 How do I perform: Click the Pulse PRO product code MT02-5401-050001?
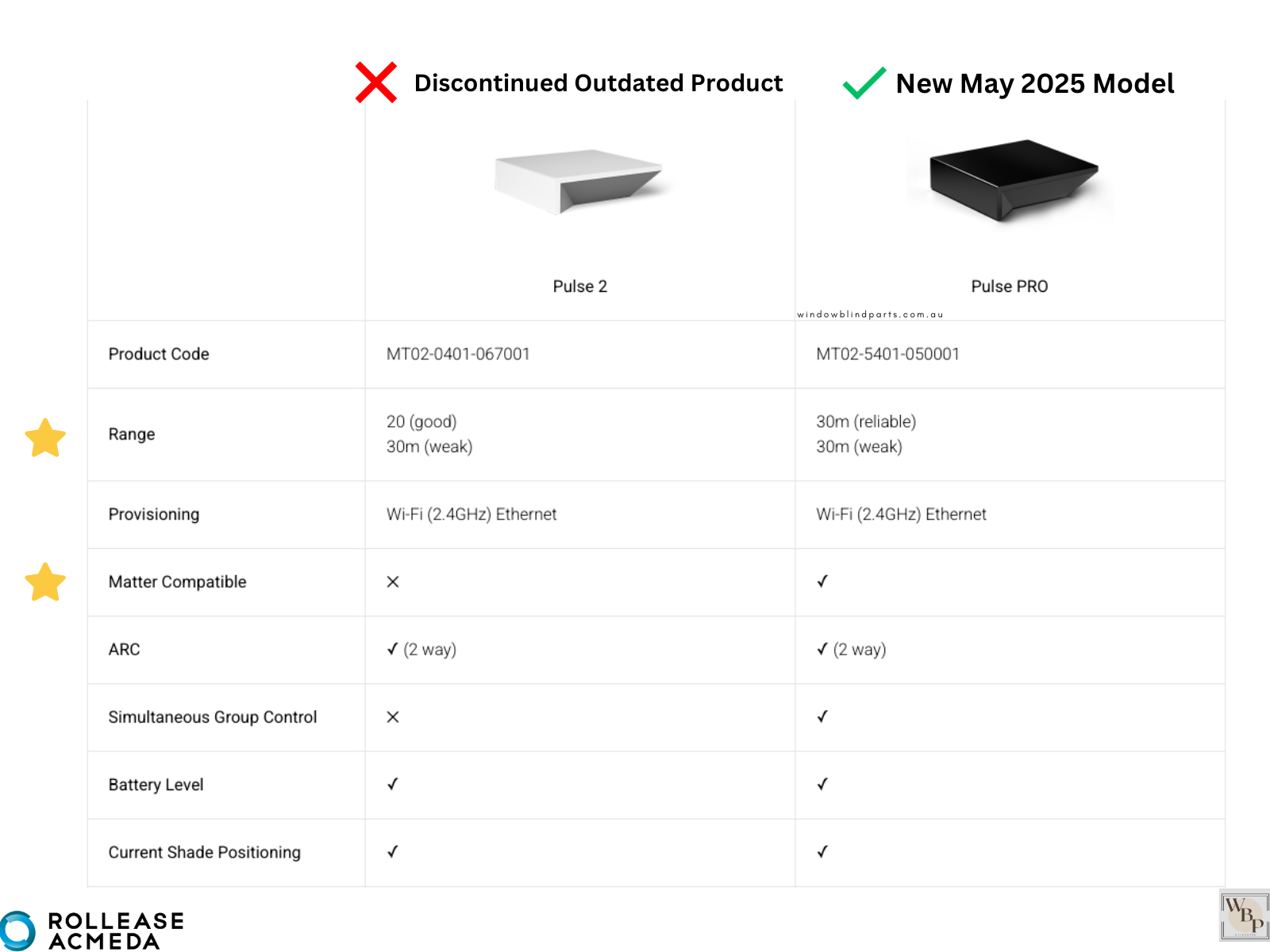click(x=887, y=354)
